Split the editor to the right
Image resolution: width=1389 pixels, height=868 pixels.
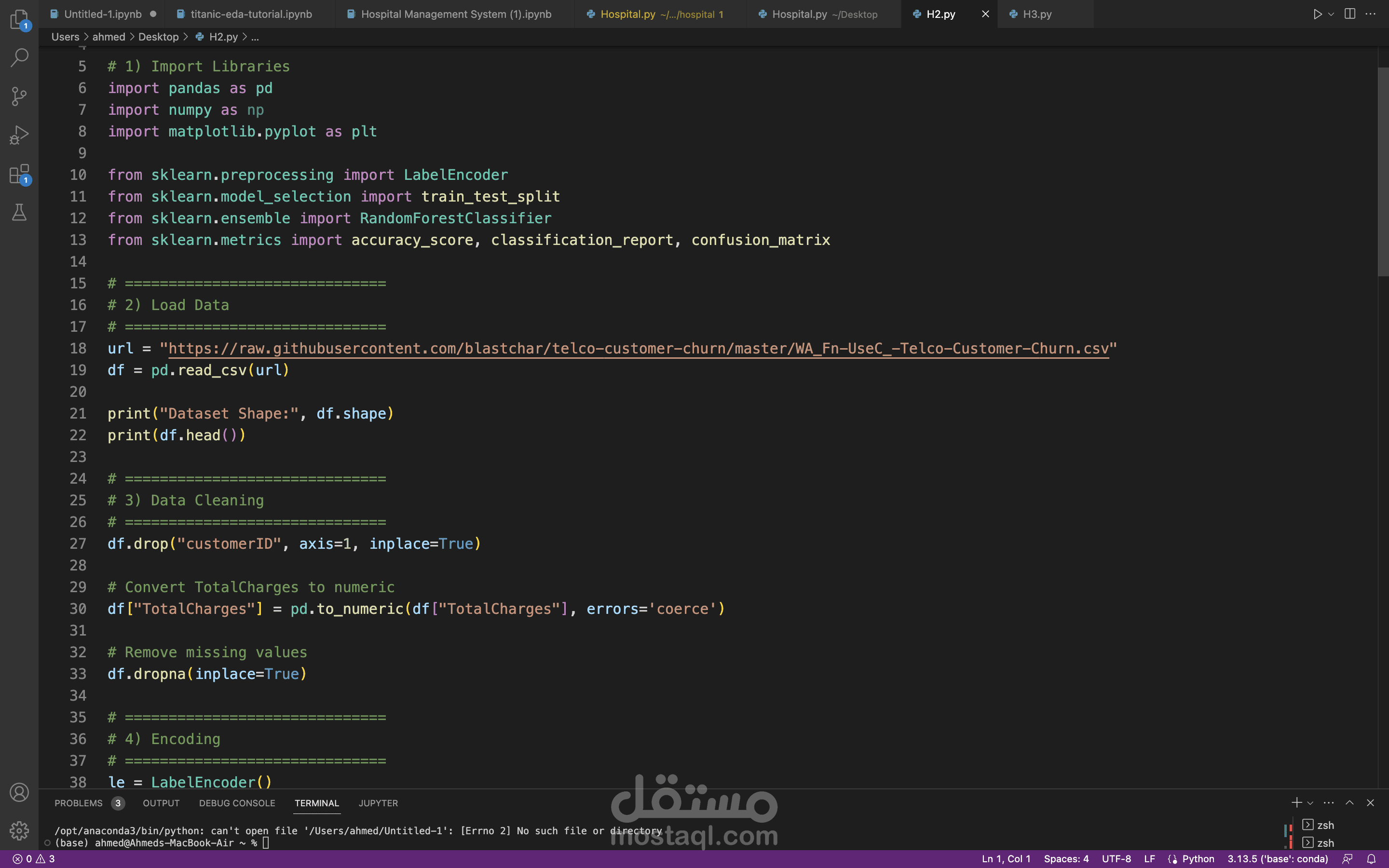click(x=1350, y=14)
